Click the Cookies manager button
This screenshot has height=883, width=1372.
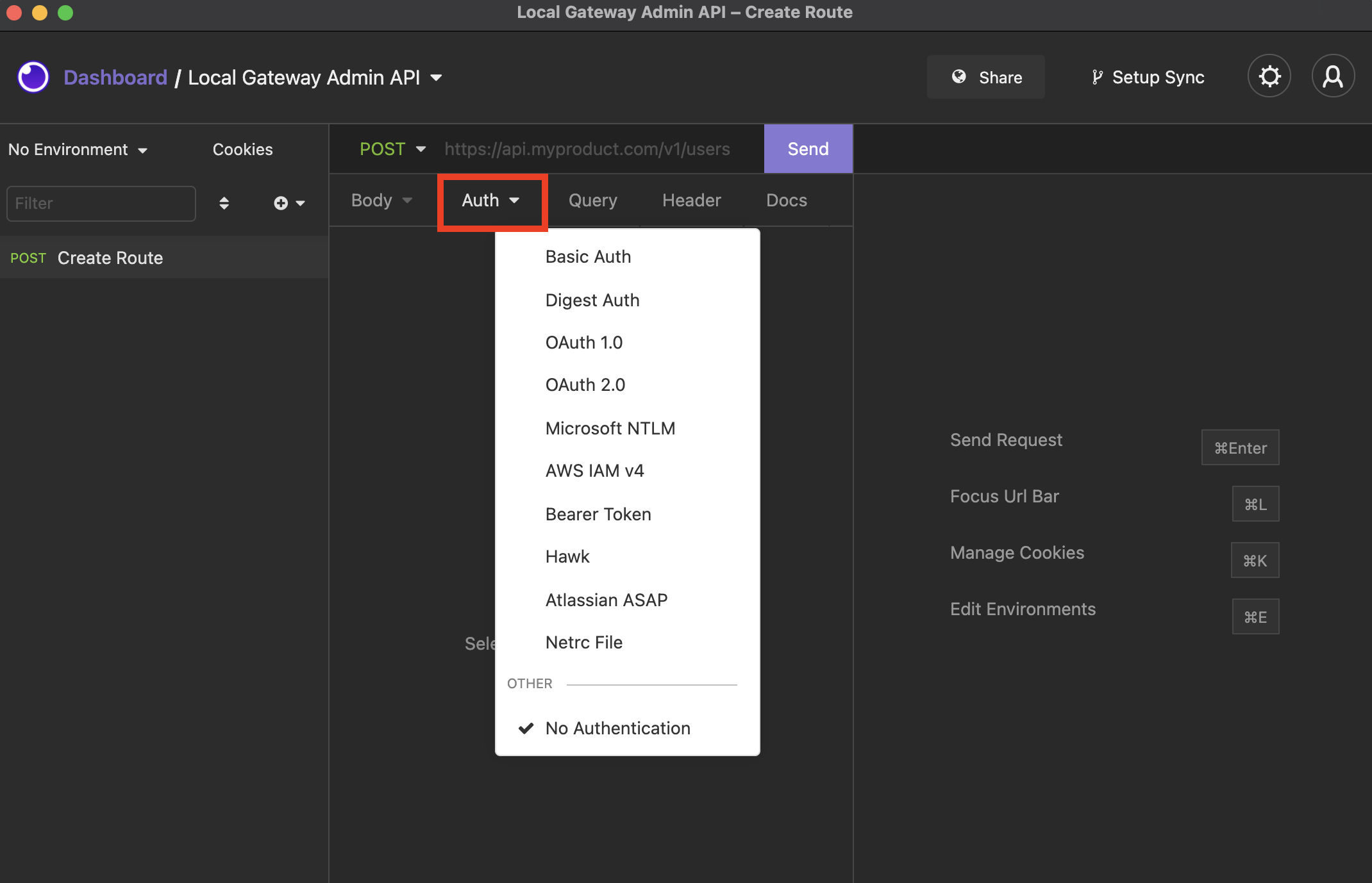click(x=242, y=149)
